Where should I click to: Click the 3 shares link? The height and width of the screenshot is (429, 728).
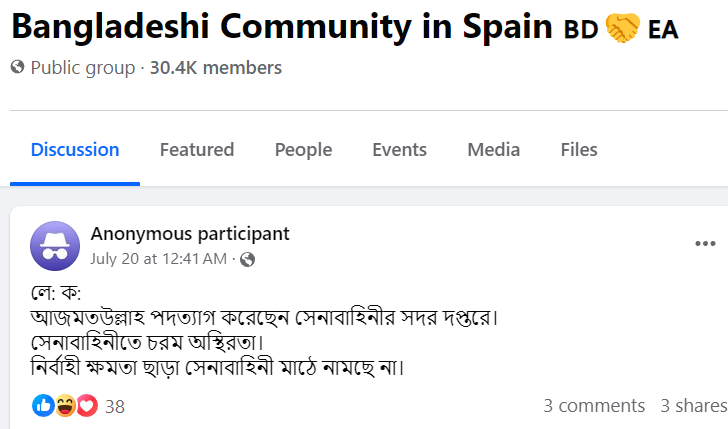[x=694, y=406]
